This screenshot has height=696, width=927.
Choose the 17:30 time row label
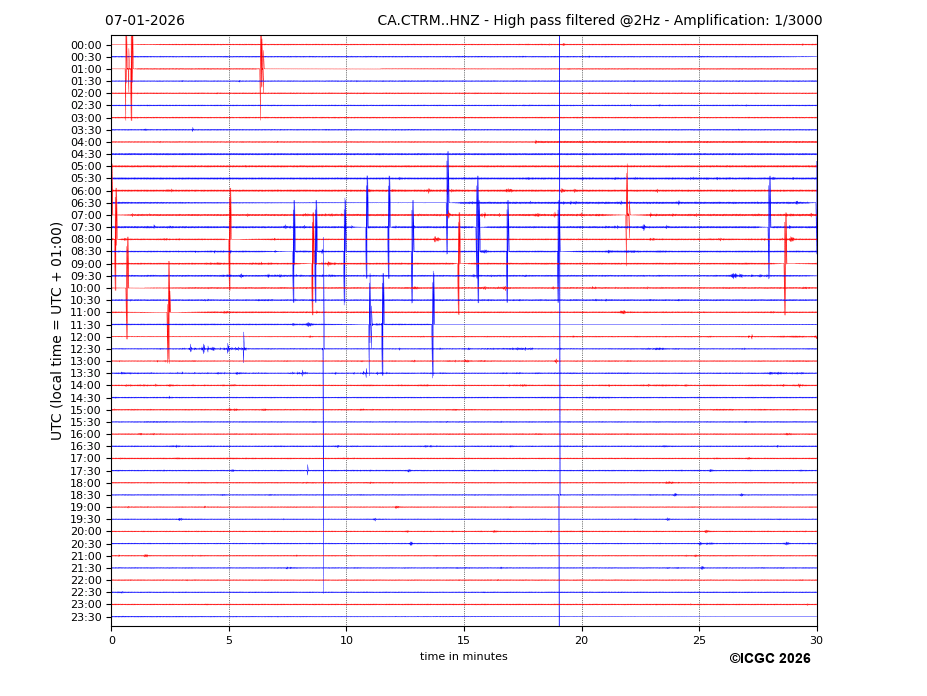[x=86, y=471]
